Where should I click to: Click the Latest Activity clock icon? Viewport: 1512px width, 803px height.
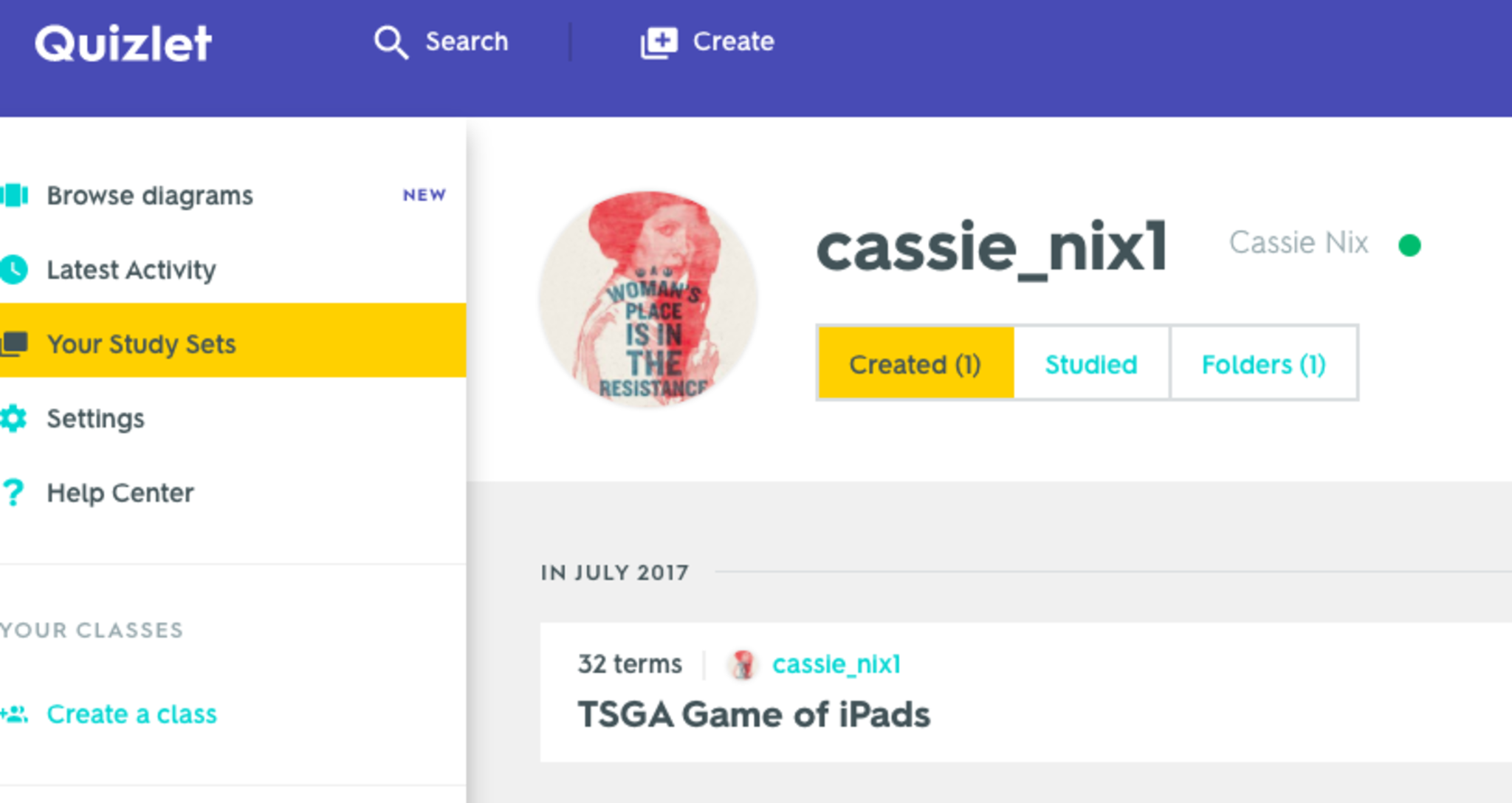(13, 270)
